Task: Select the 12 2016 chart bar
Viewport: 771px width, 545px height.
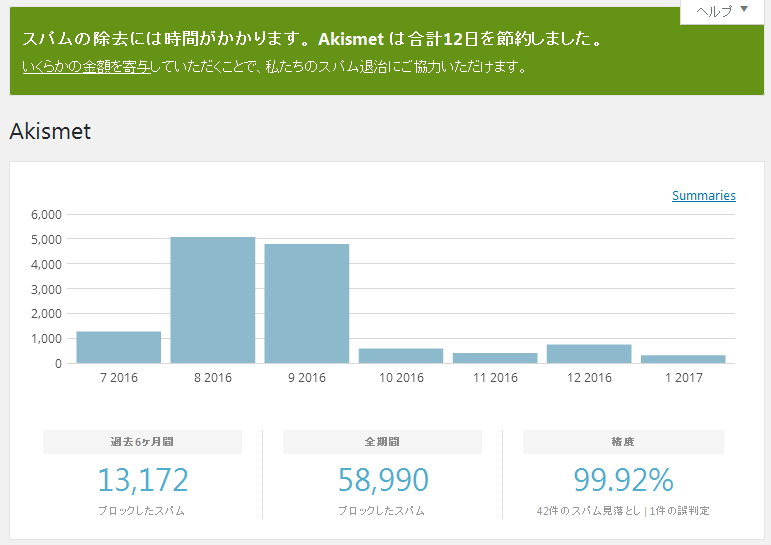Action: tap(589, 354)
